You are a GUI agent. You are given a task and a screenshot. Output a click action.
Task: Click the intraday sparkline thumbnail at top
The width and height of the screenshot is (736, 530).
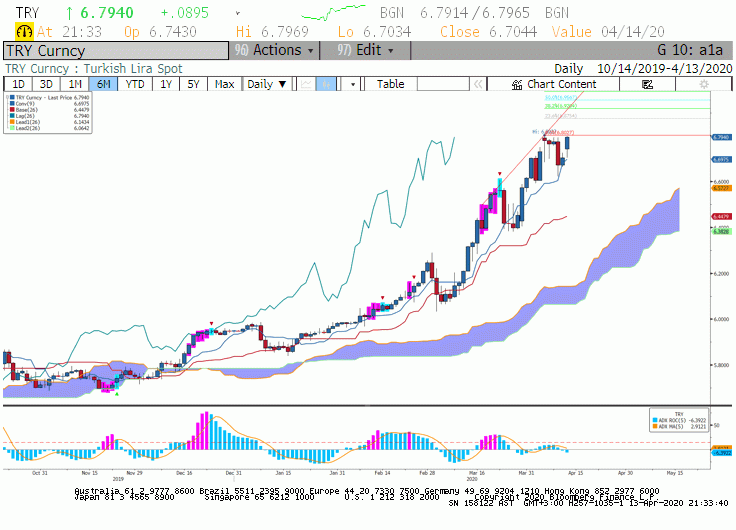click(x=333, y=13)
